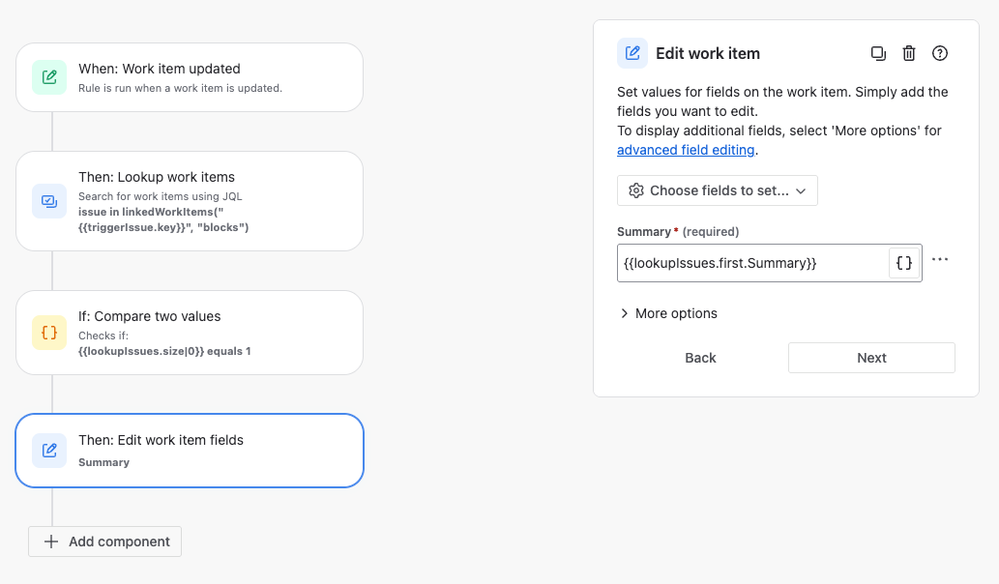This screenshot has height=584, width=999.
Task: Click the Add component button
Action: coord(105,541)
